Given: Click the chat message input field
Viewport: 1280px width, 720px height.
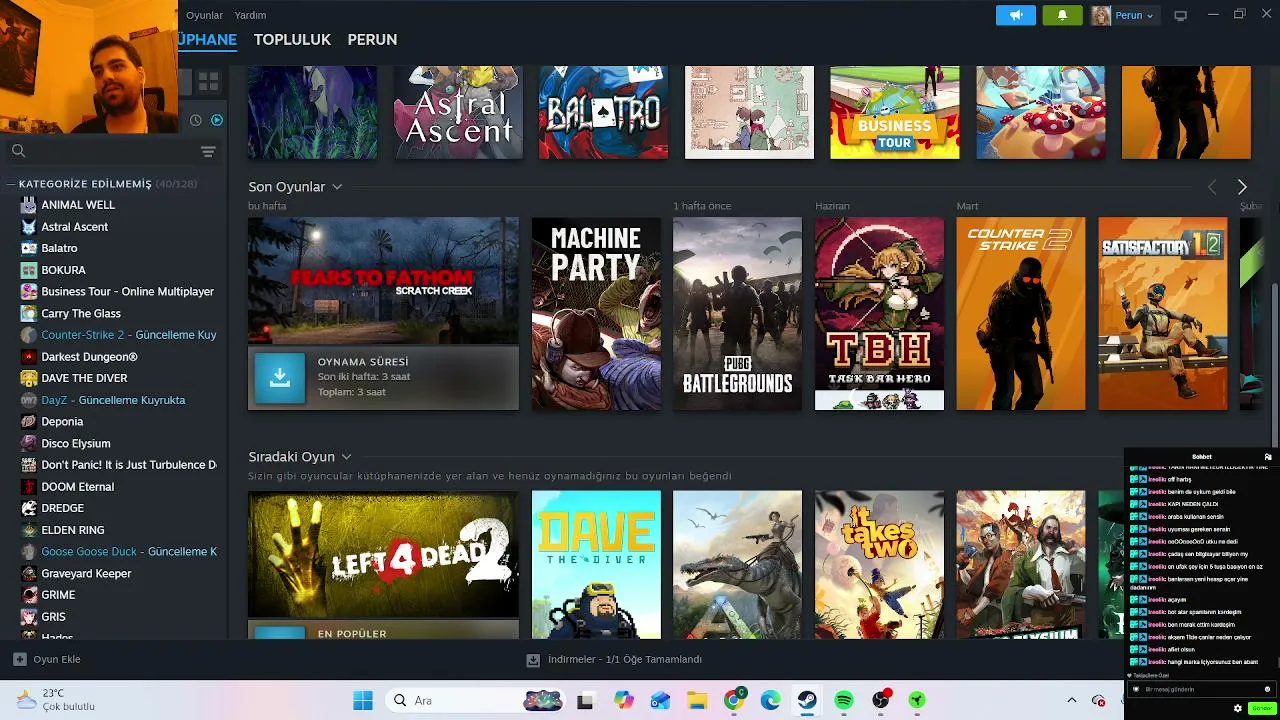Looking at the screenshot, I should pyautogui.click(x=1200, y=689).
